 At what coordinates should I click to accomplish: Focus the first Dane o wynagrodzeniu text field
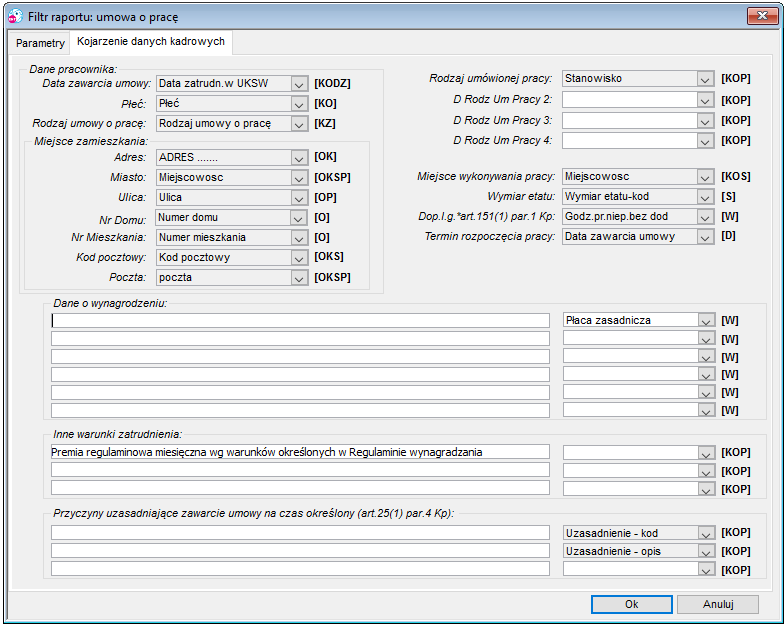pyautogui.click(x=300, y=320)
